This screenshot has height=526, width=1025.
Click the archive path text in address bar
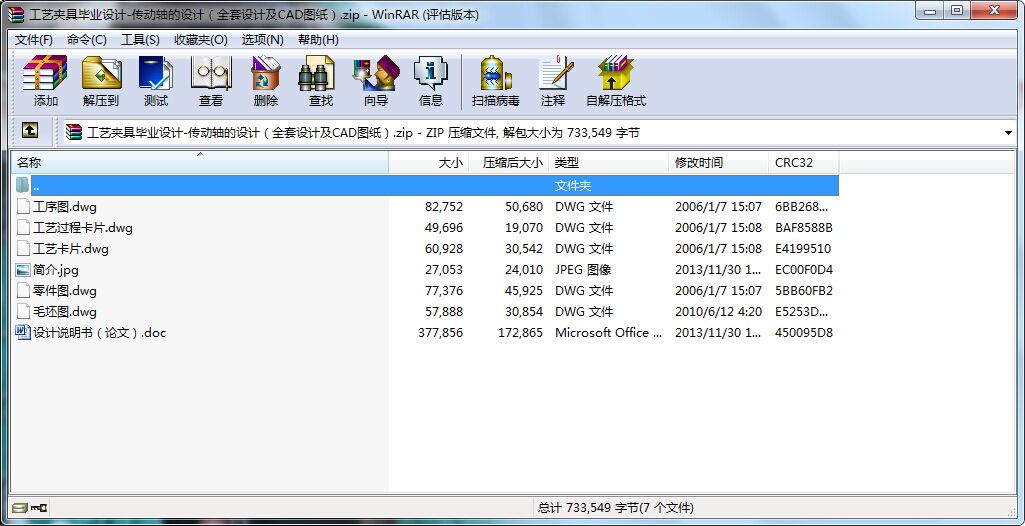[x=363, y=133]
